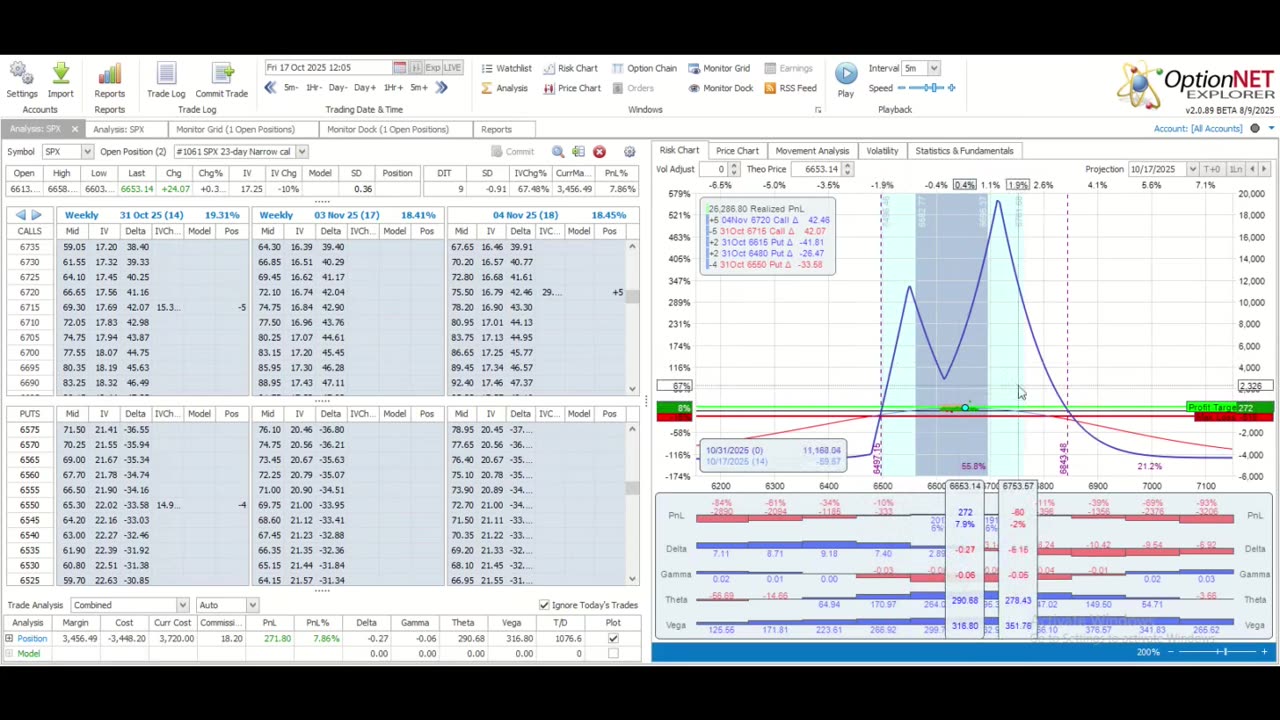Go to next expirations with right arrow
The height and width of the screenshot is (720, 1280).
click(x=36, y=215)
